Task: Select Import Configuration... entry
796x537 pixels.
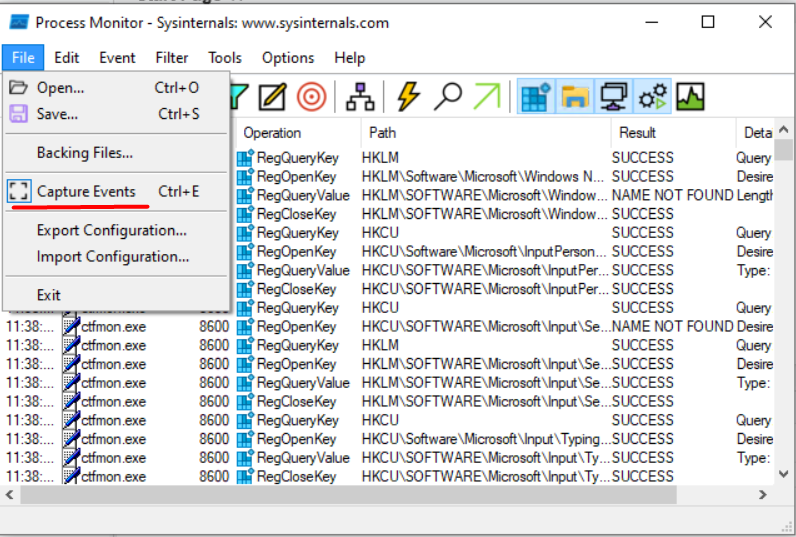Action: point(116,256)
